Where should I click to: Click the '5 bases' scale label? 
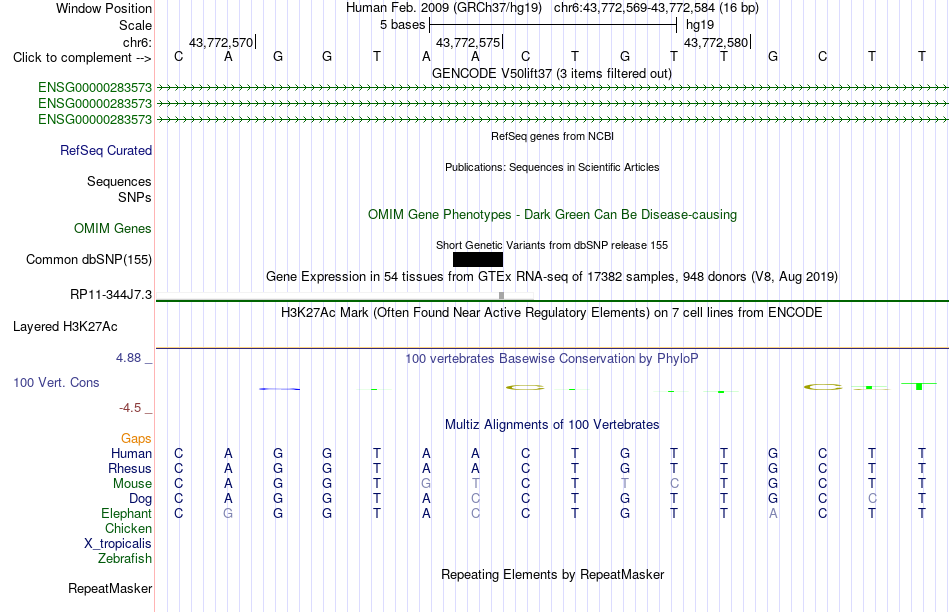click(x=402, y=25)
